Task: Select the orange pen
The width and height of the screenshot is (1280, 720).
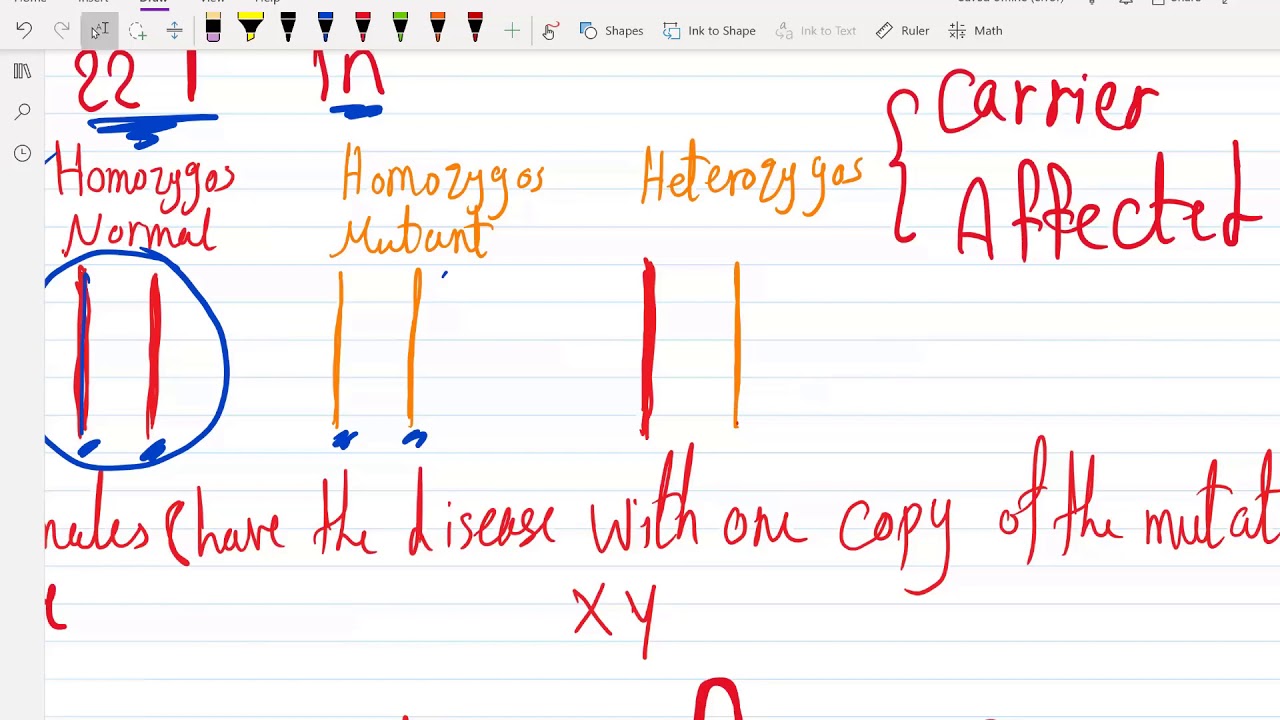Action: coord(437,28)
